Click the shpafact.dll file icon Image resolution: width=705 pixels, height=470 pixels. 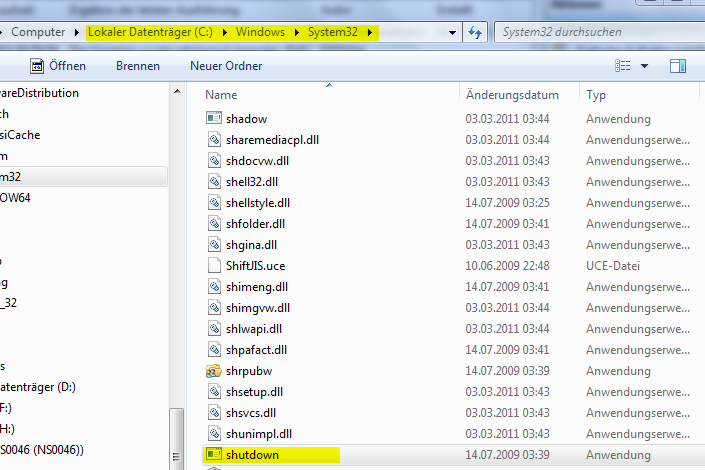[x=214, y=349]
